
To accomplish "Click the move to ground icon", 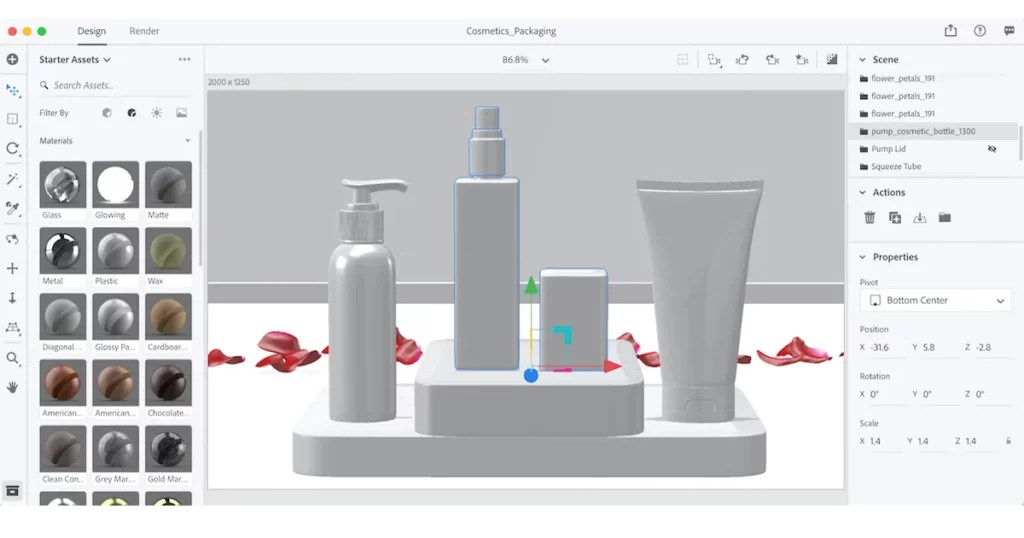I will pos(920,217).
